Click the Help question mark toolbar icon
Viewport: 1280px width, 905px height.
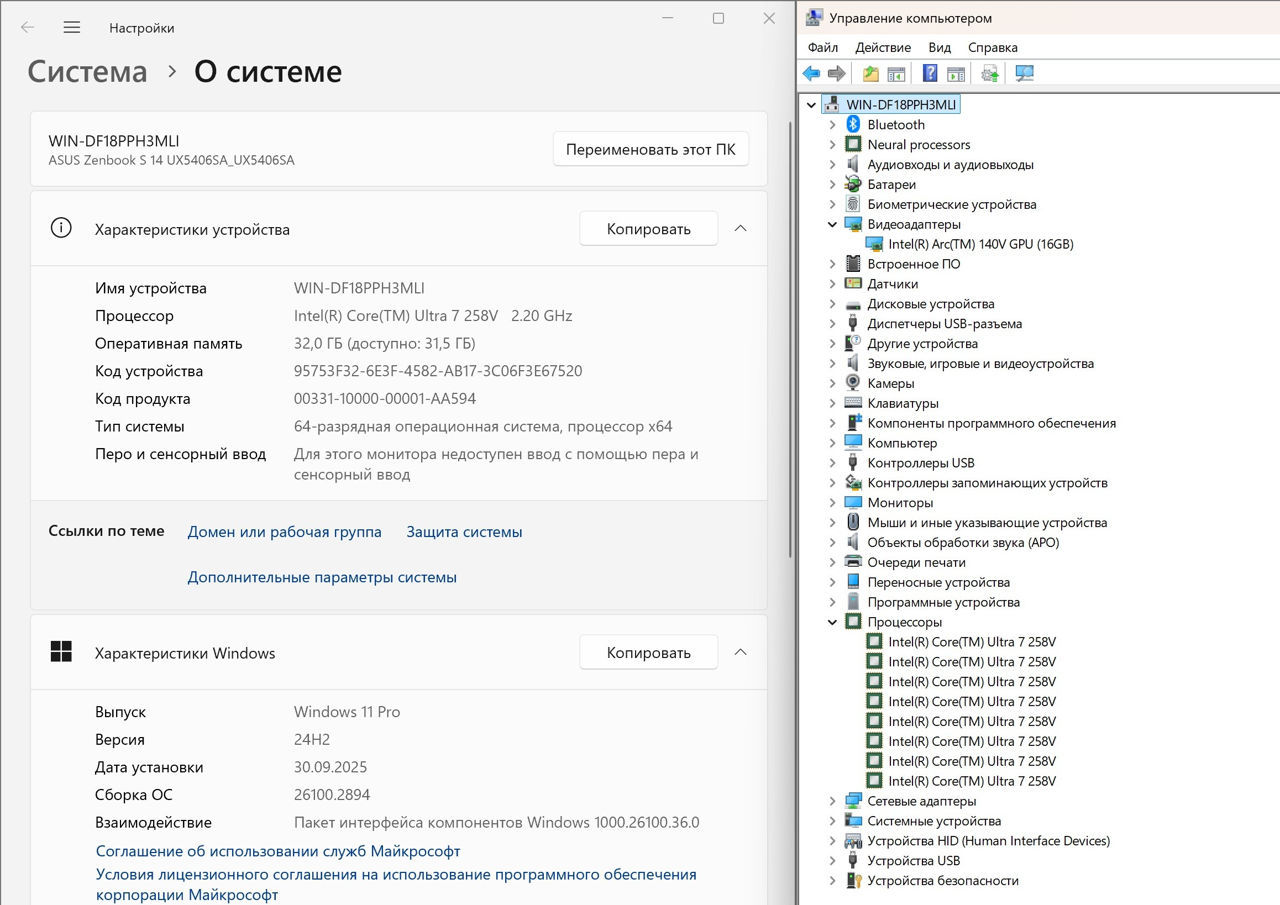930,74
